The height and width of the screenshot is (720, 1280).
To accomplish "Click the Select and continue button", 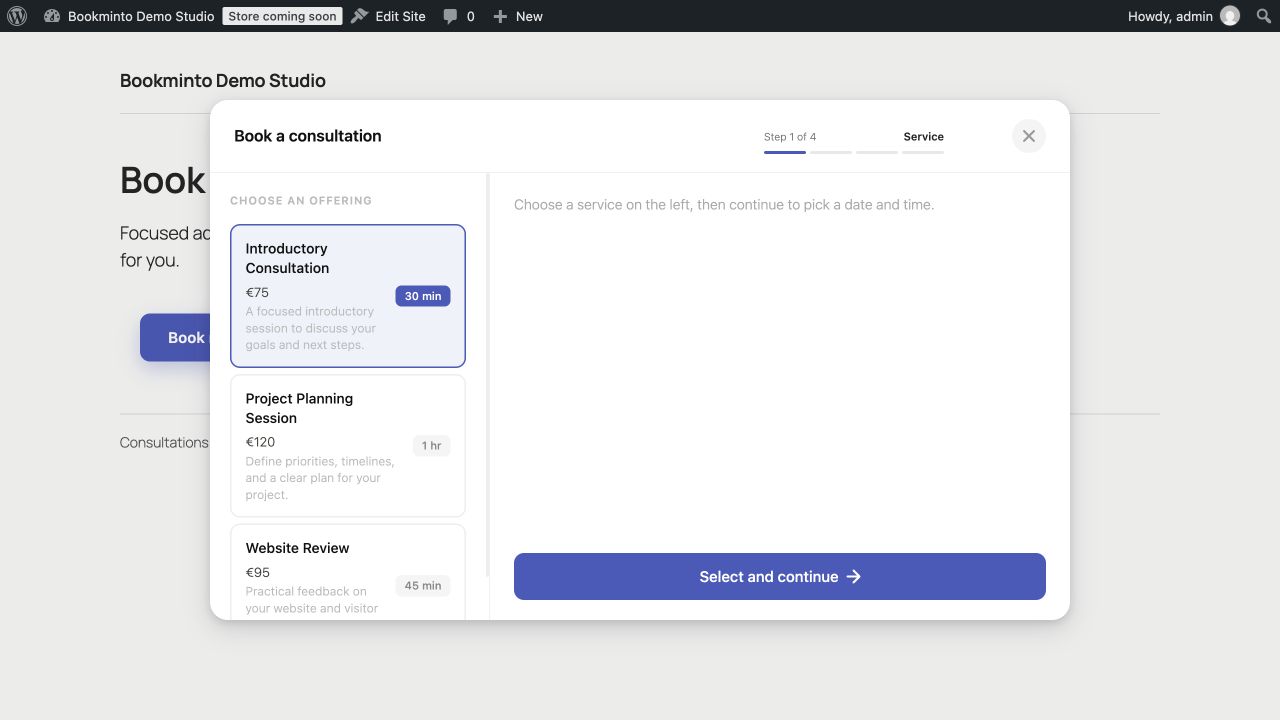I will [x=780, y=577].
